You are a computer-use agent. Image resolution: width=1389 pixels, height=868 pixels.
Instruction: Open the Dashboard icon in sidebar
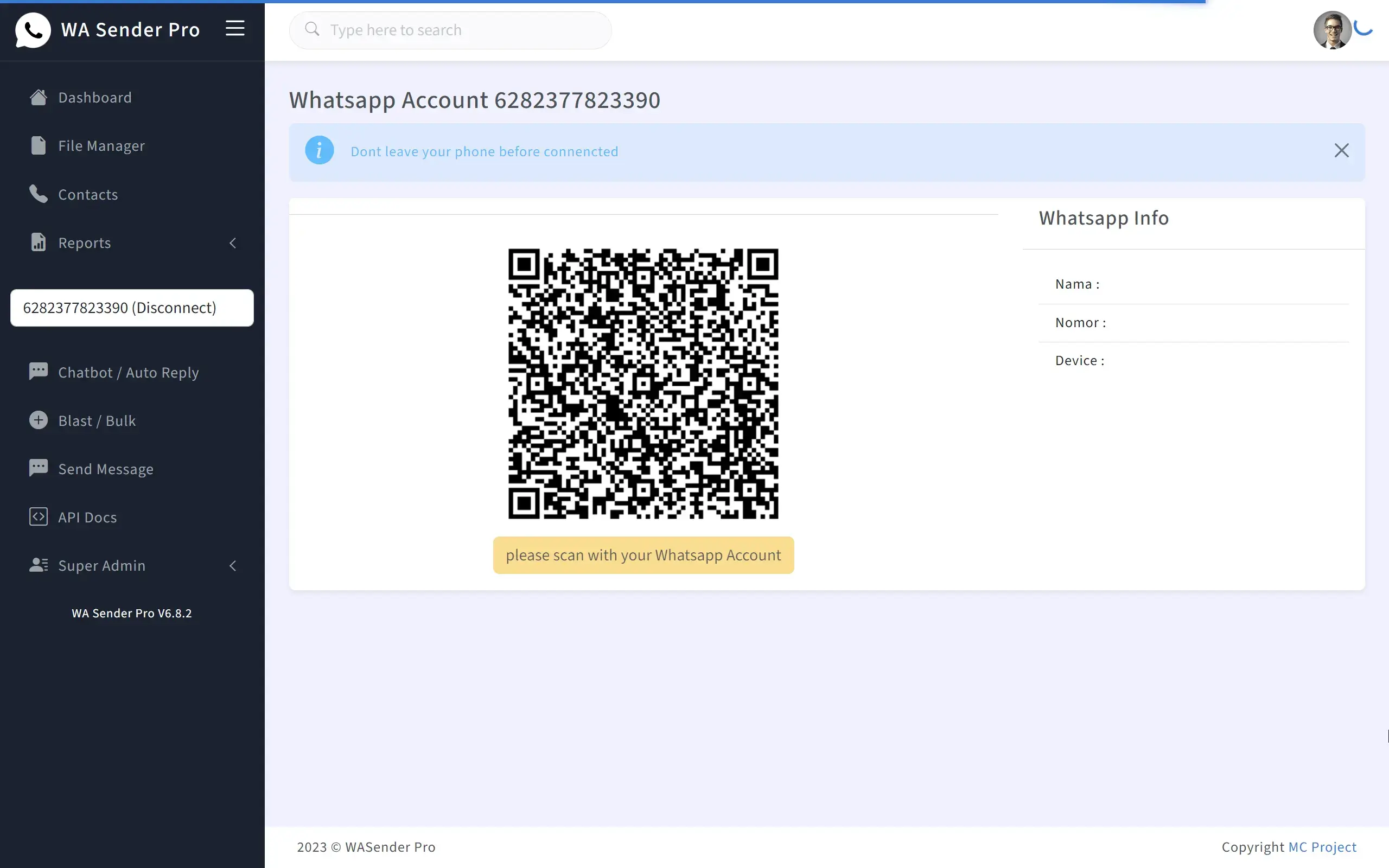pos(39,97)
